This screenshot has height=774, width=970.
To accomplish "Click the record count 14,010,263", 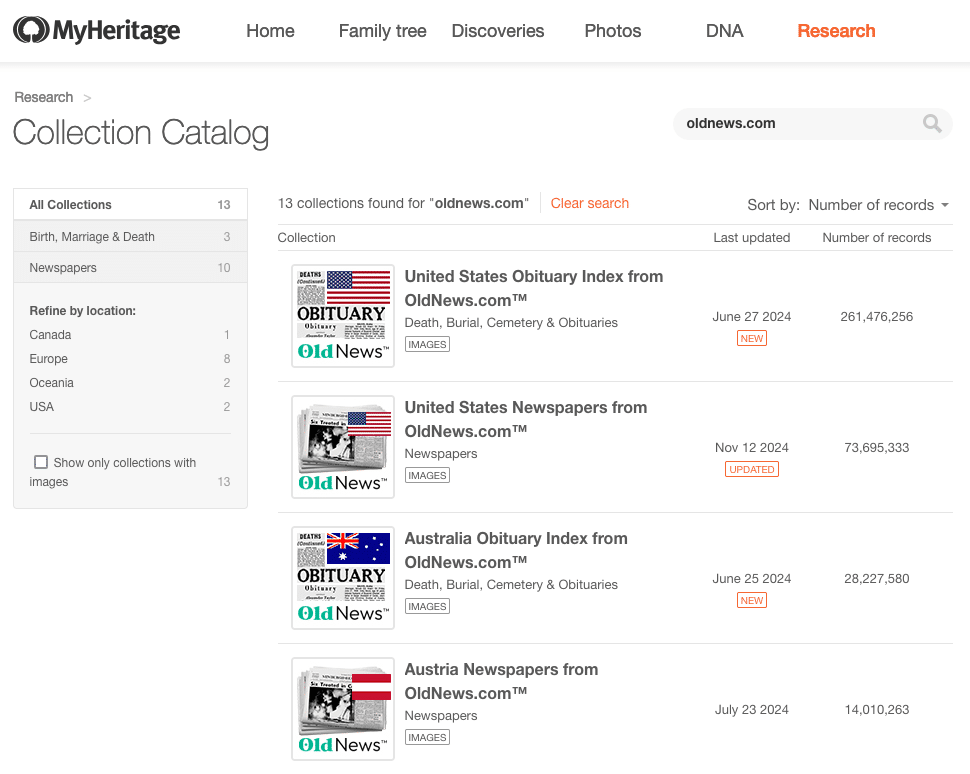I will (877, 710).
